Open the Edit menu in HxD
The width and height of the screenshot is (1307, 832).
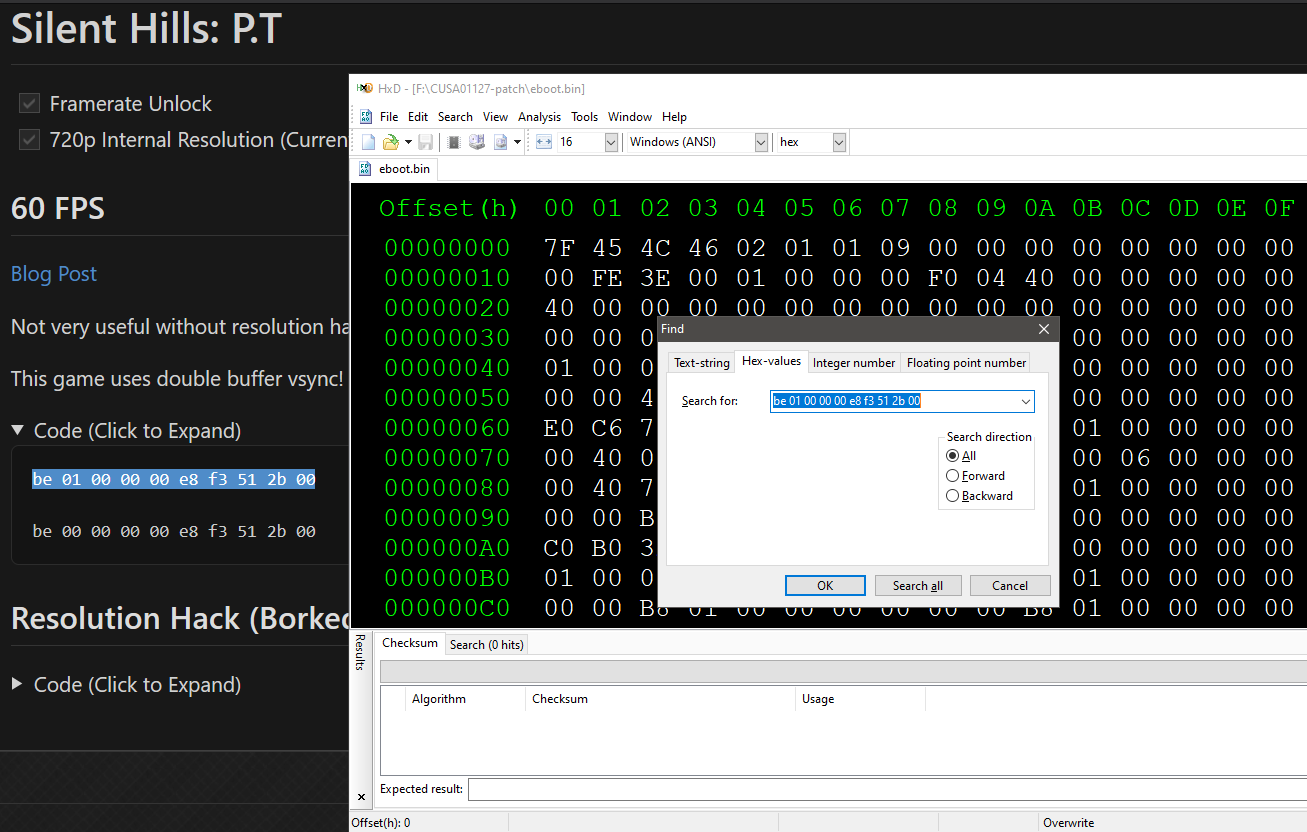pyautogui.click(x=418, y=117)
